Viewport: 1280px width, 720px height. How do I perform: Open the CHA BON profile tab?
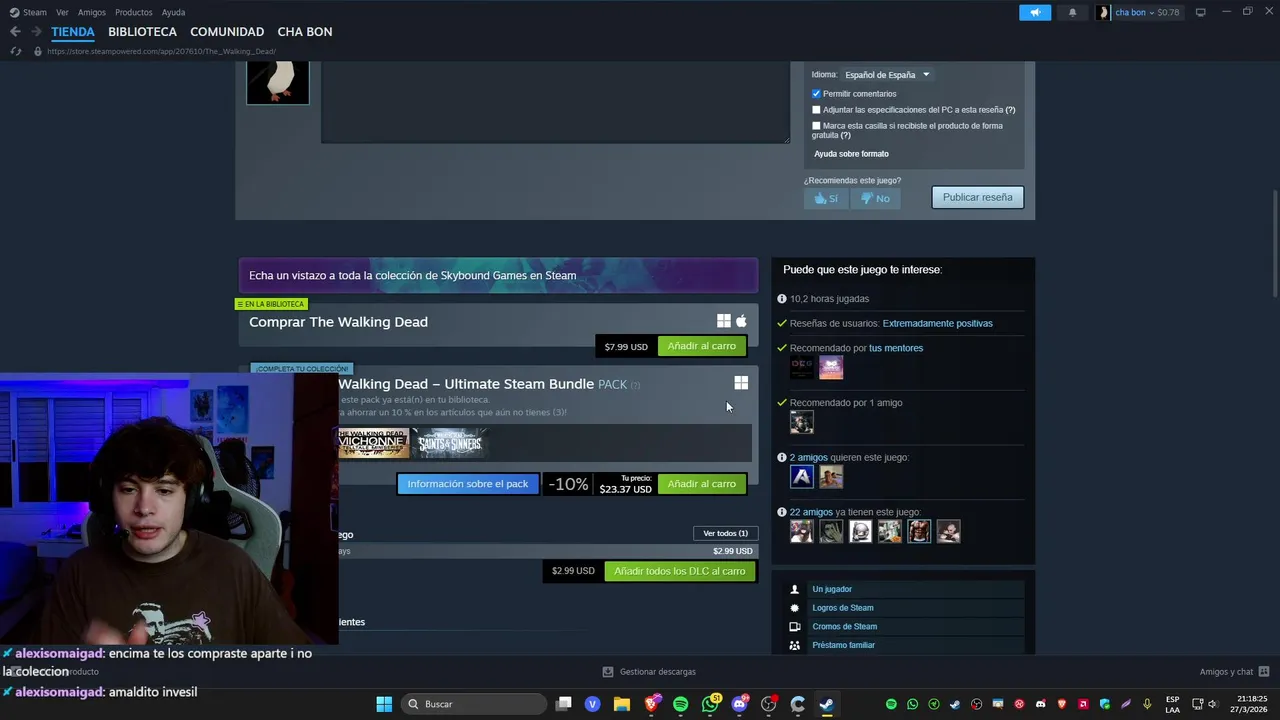tap(305, 32)
